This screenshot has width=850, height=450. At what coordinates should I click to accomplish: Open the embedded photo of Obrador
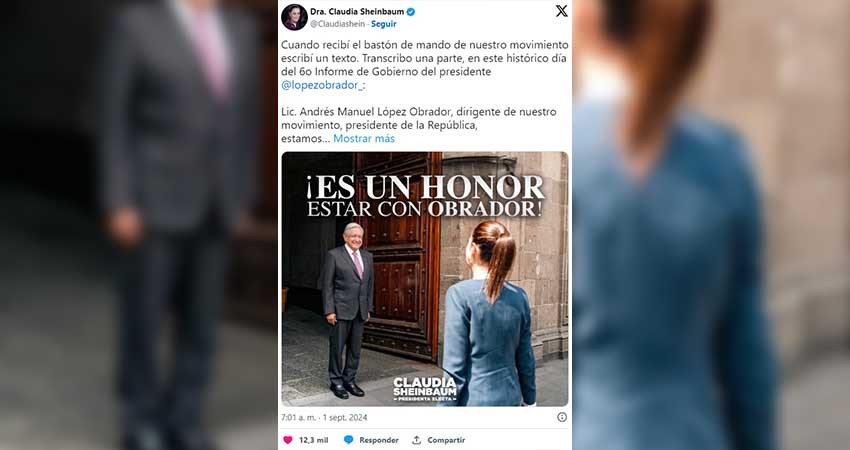[425, 279]
